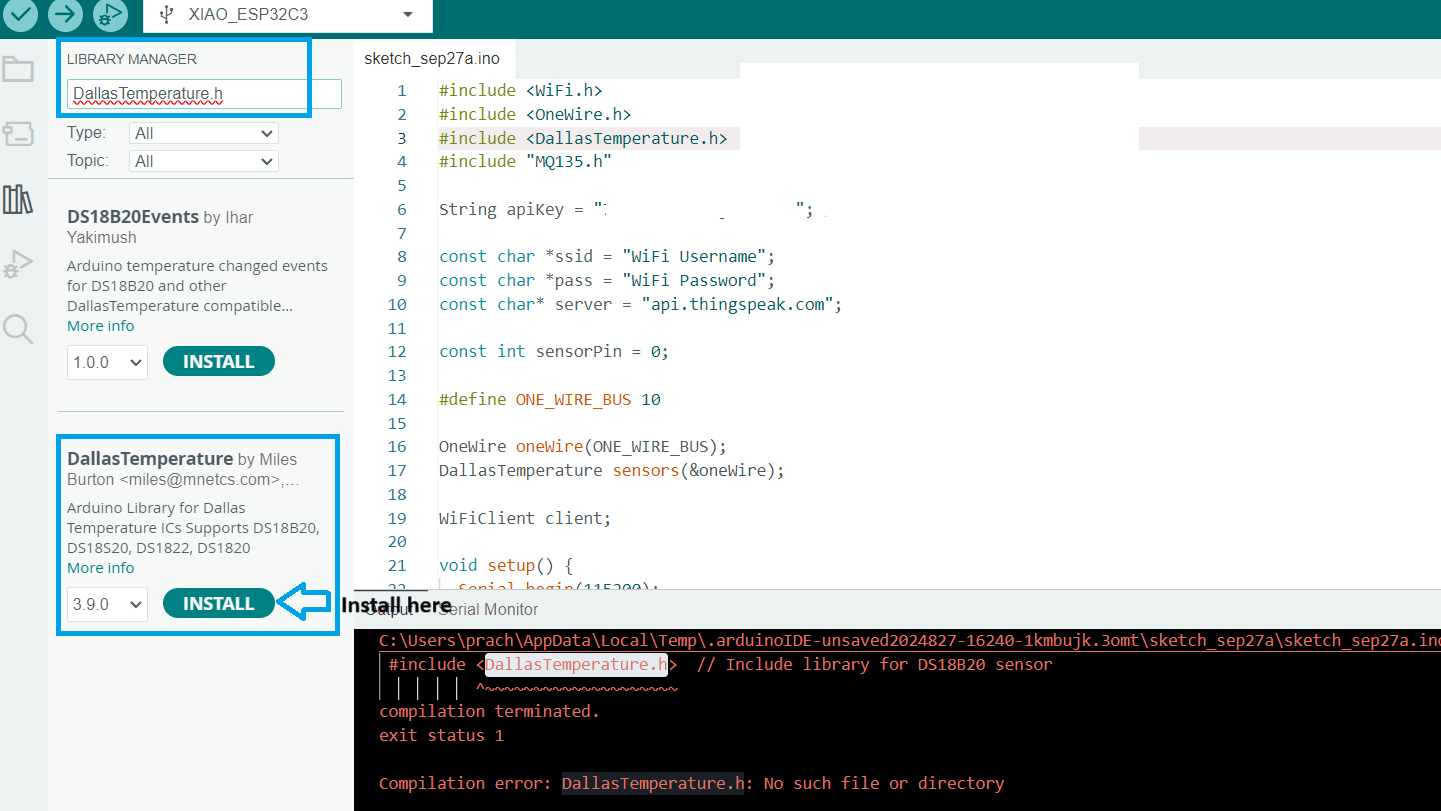Click the 'void setup() {' line
Viewport: 1441px width, 811px height.
pyautogui.click(x=506, y=565)
